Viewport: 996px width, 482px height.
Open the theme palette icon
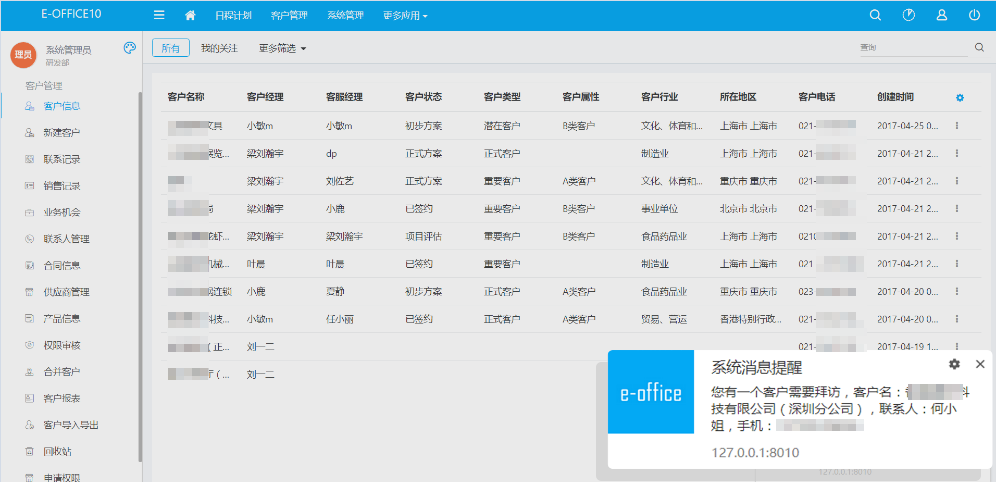[x=130, y=48]
